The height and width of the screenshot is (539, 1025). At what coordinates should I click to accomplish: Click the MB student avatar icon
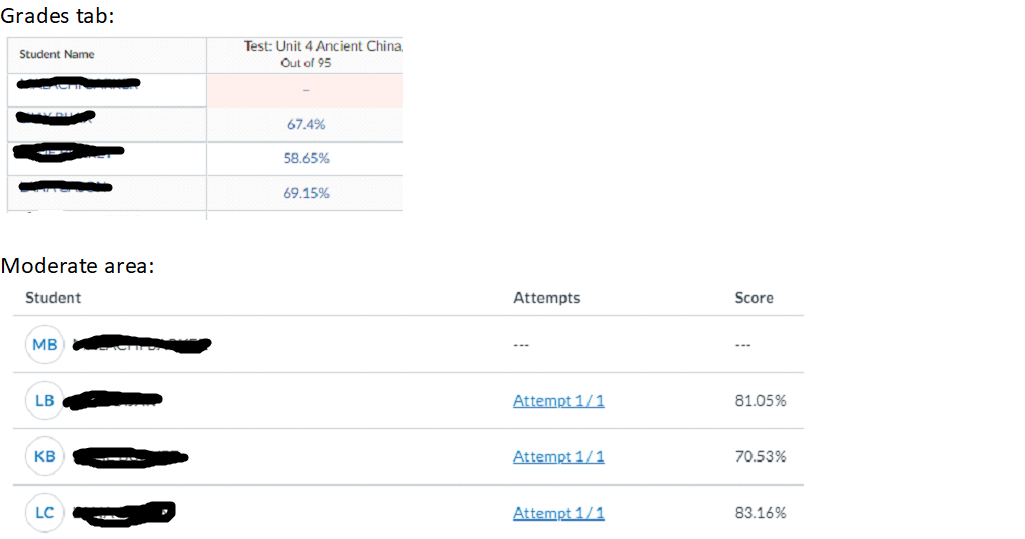tap(45, 345)
